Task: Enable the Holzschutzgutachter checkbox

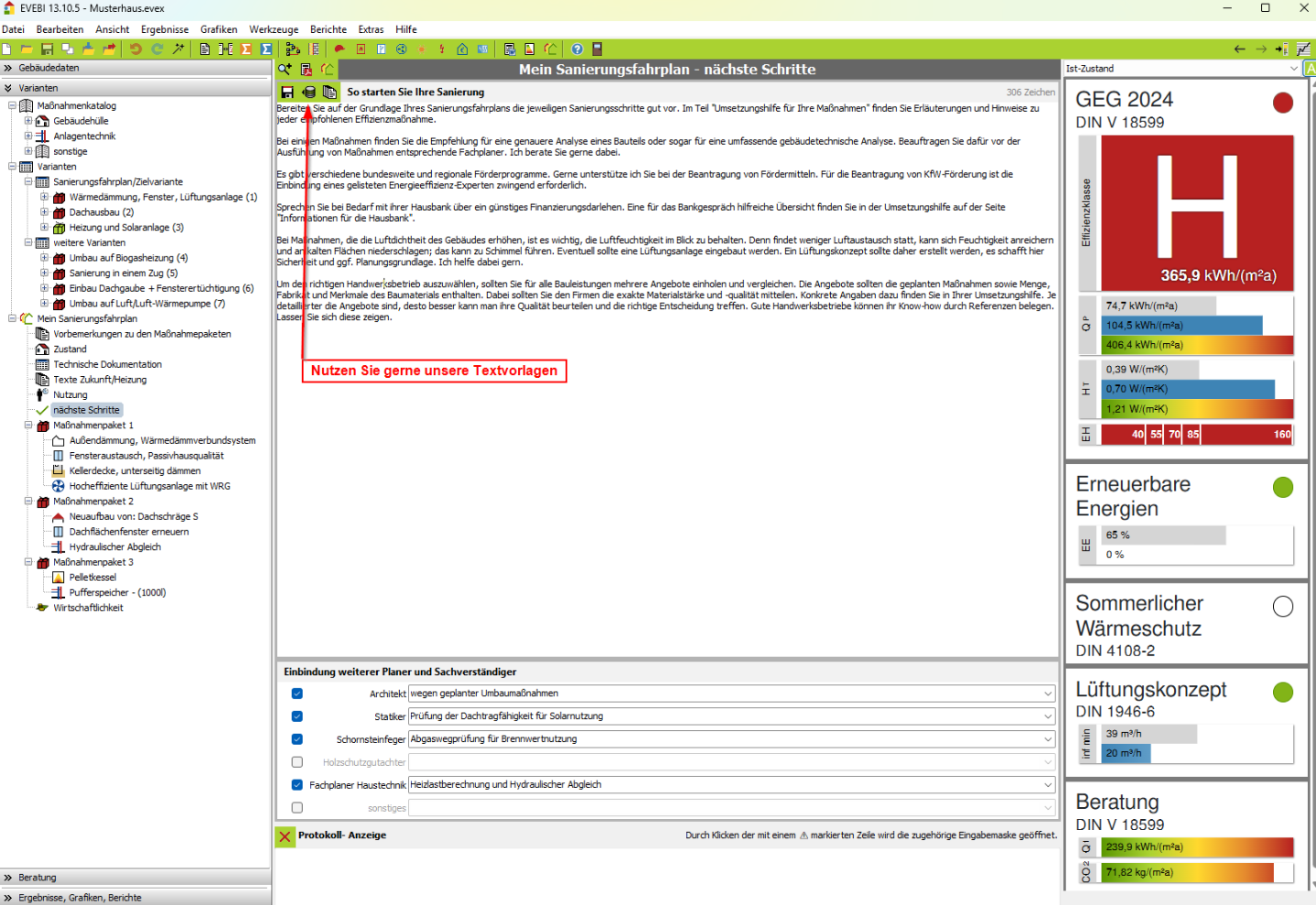Action: coord(297,762)
